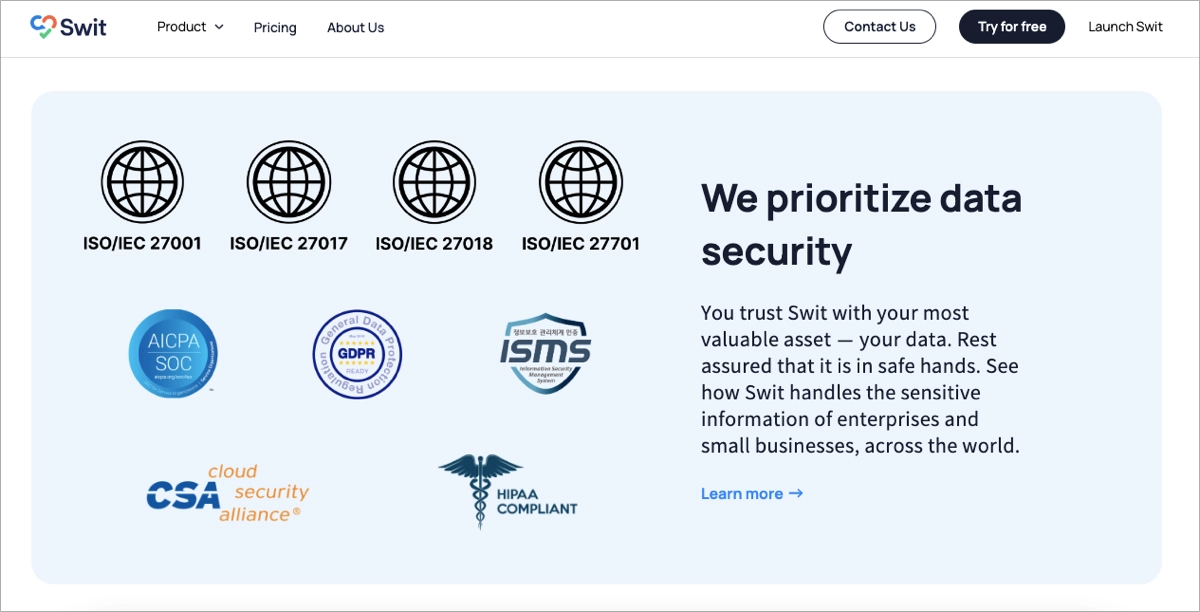Click the We prioritize data security heading
The height and width of the screenshot is (612, 1200).
coord(861,224)
